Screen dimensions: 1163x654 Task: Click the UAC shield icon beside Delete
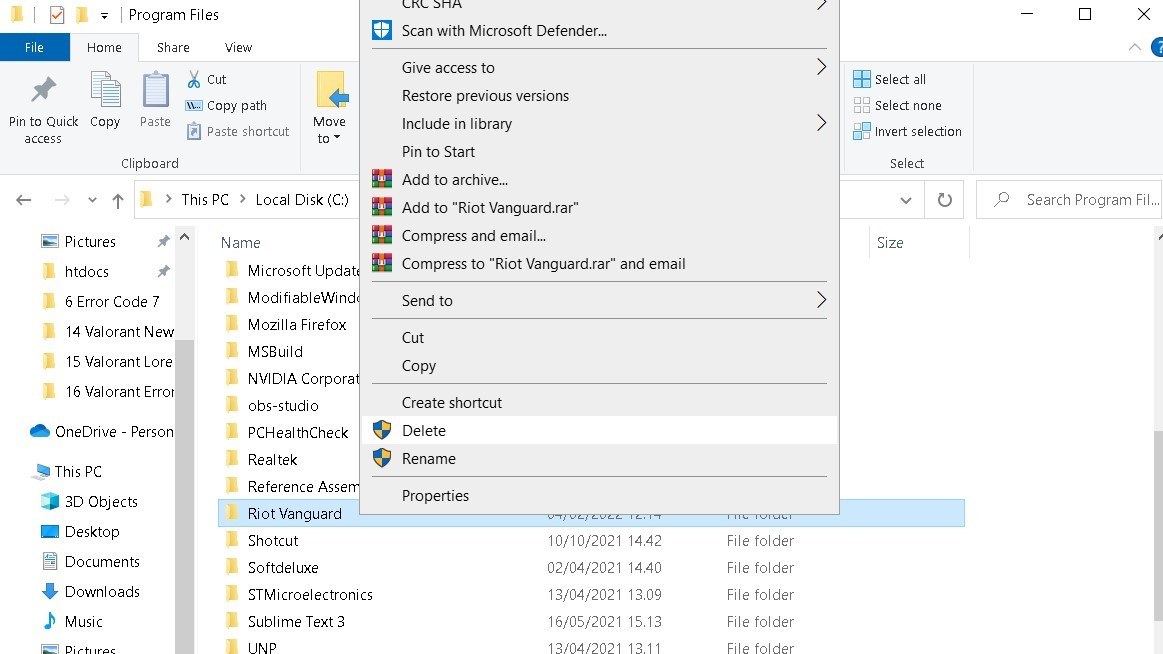point(382,430)
